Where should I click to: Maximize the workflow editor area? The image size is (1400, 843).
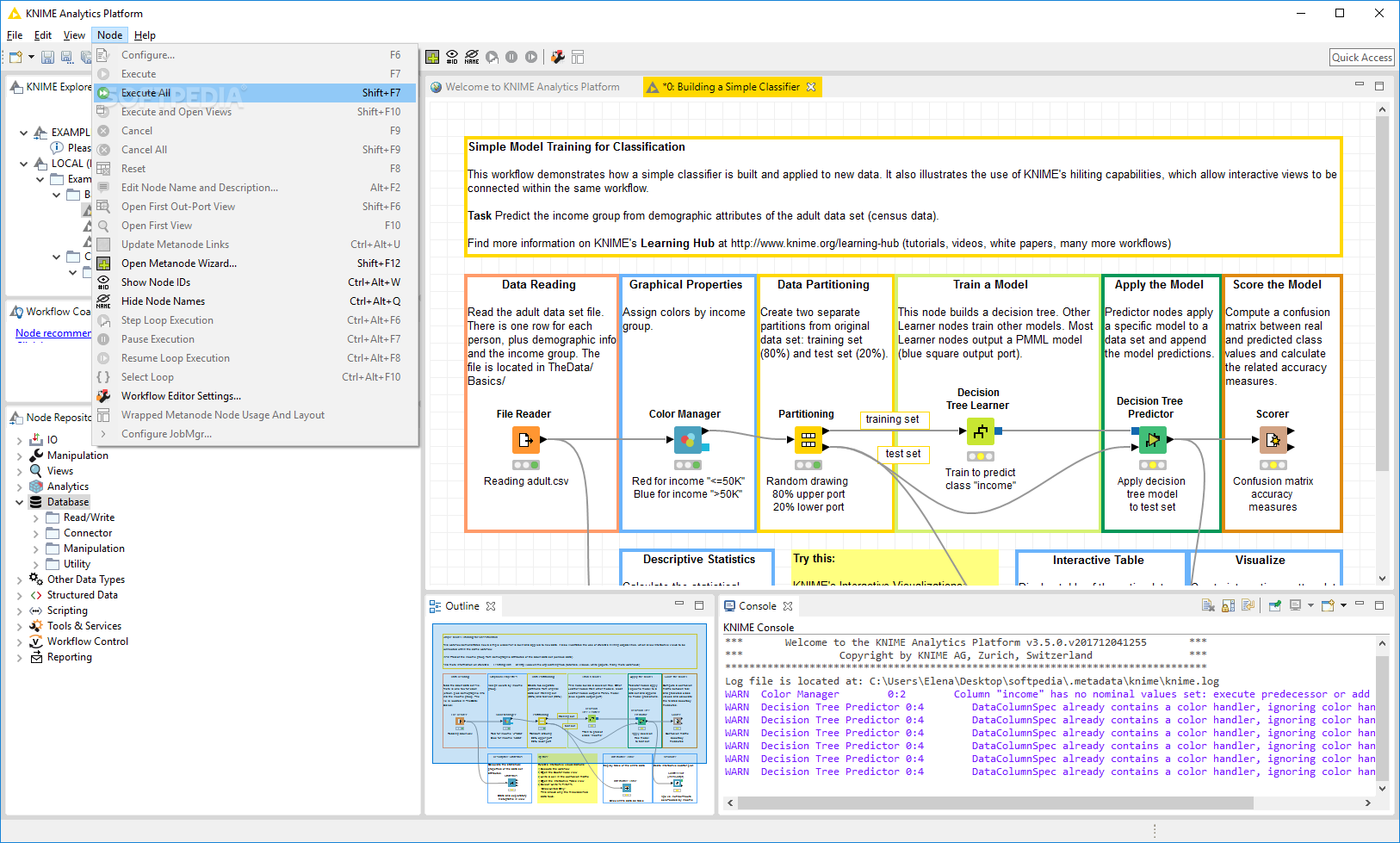1379,86
